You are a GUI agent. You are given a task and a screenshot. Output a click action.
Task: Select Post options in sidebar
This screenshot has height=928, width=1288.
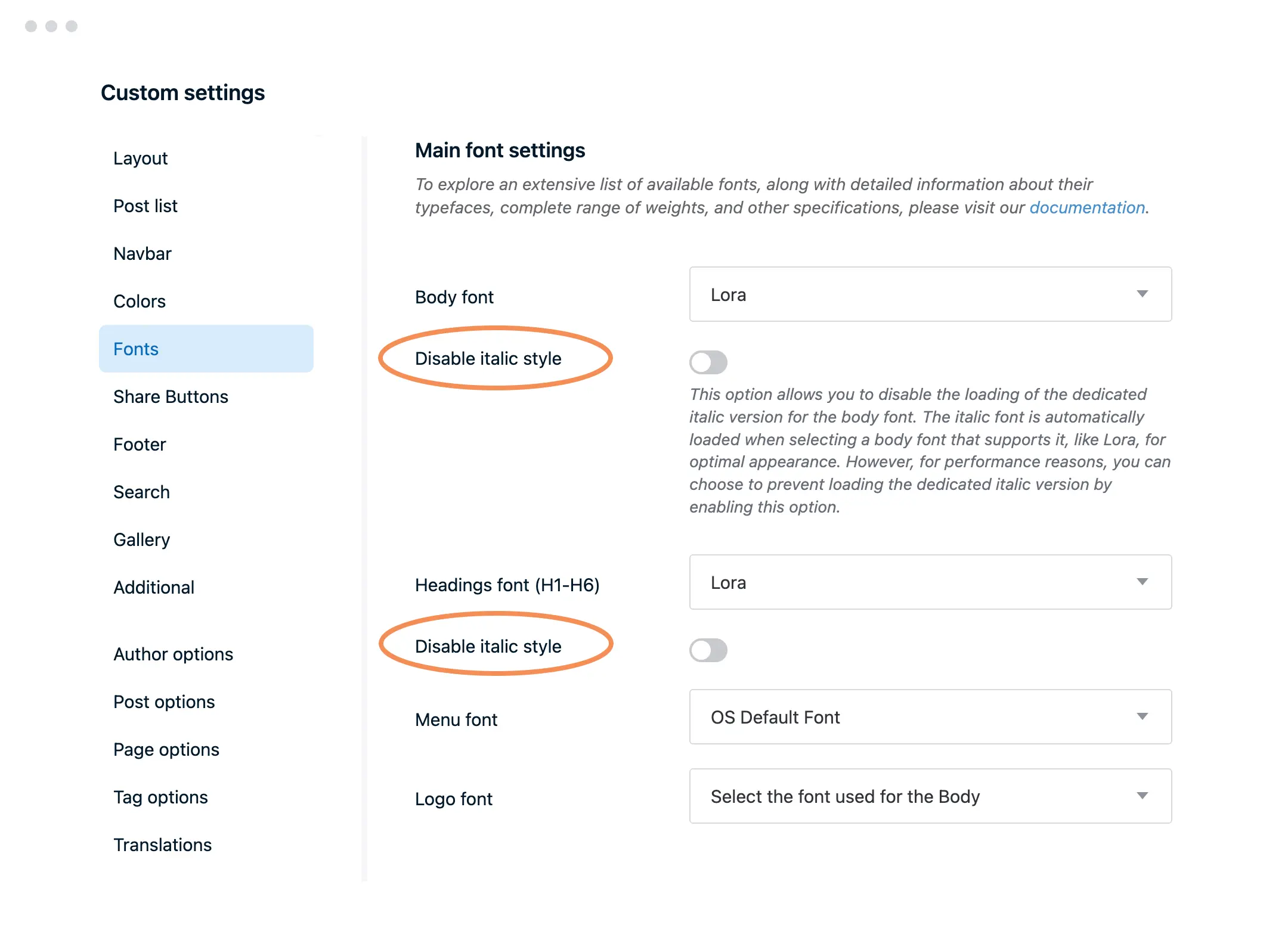click(164, 702)
